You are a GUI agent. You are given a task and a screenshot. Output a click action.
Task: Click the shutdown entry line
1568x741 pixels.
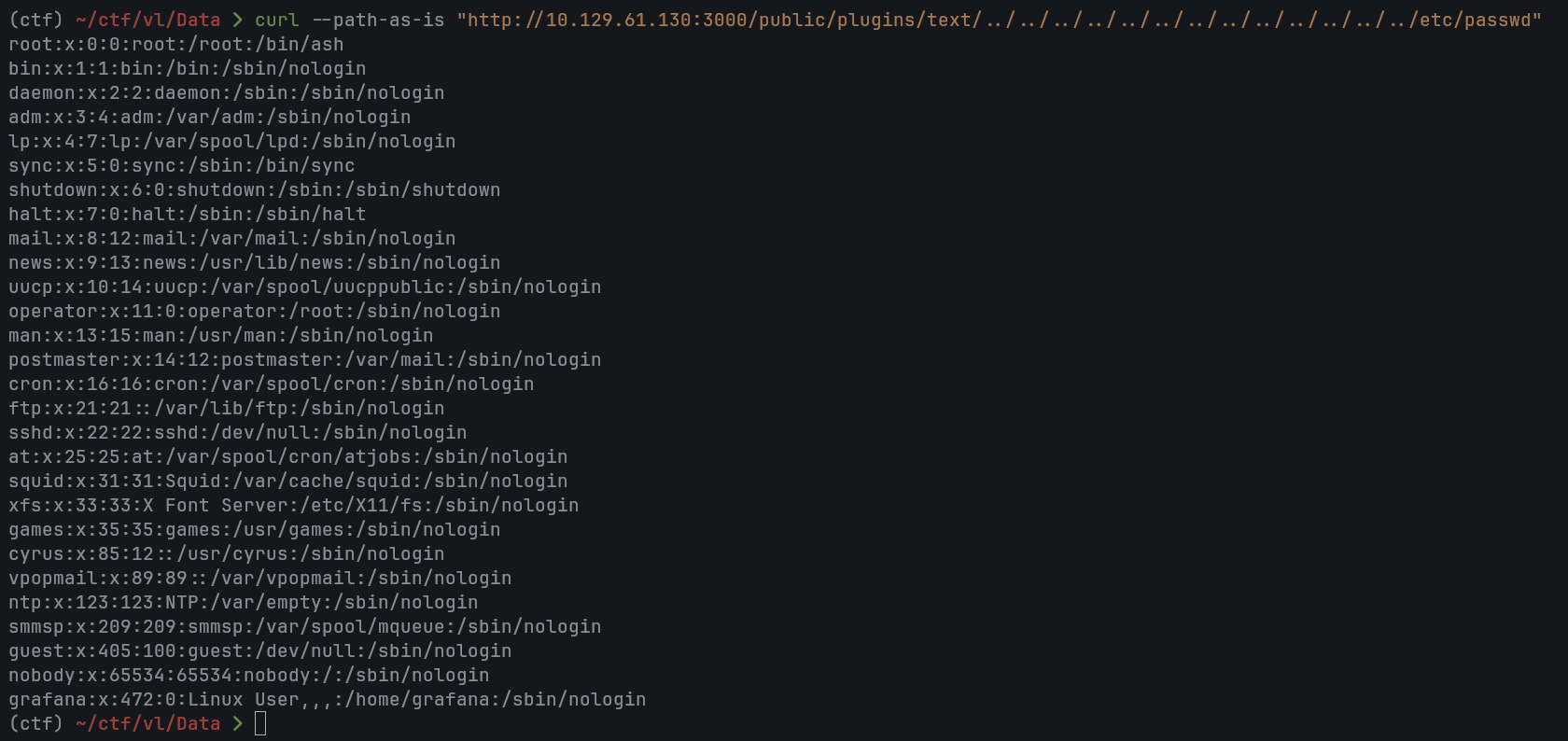tap(254, 189)
